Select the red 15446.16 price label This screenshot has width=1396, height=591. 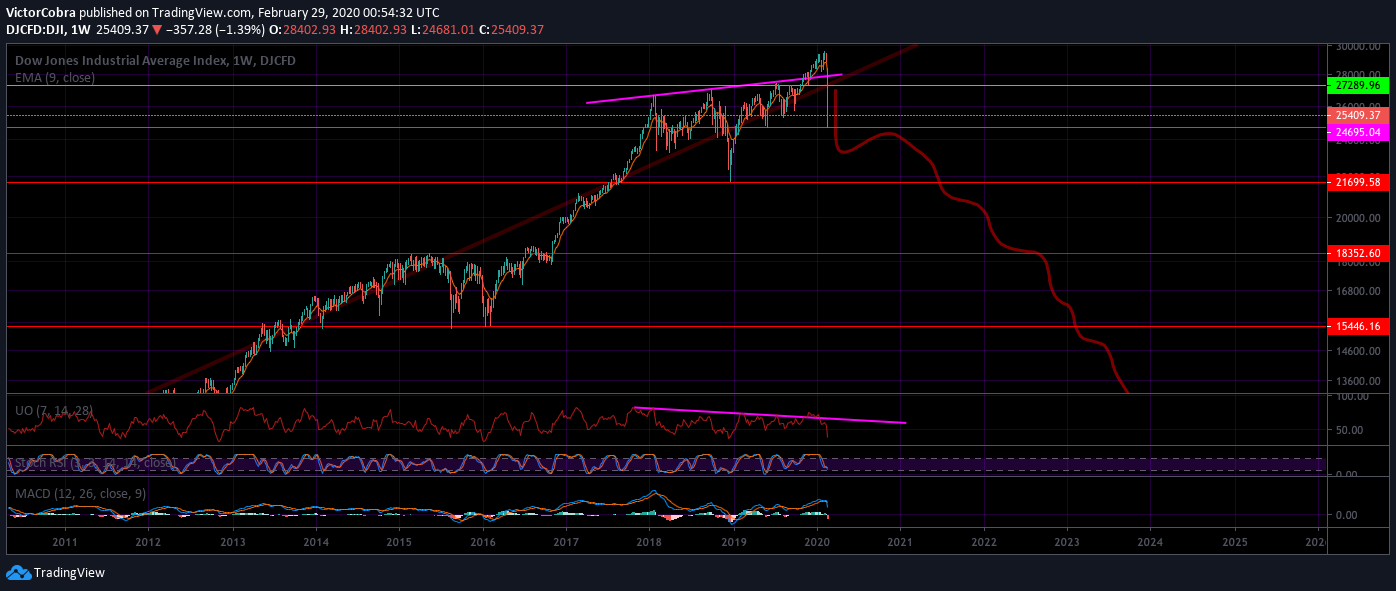[1358, 327]
